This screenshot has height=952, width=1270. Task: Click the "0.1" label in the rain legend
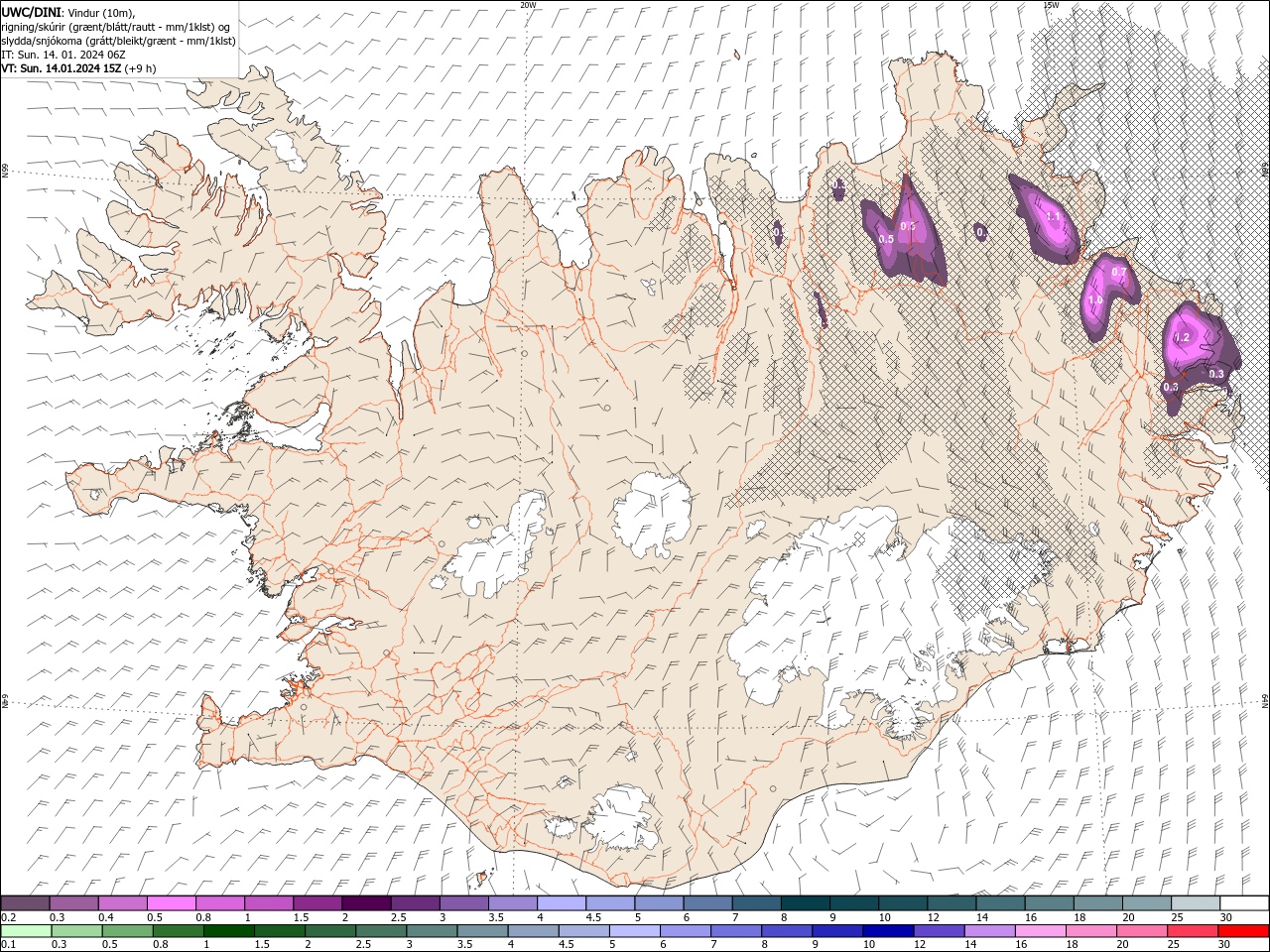point(8,945)
